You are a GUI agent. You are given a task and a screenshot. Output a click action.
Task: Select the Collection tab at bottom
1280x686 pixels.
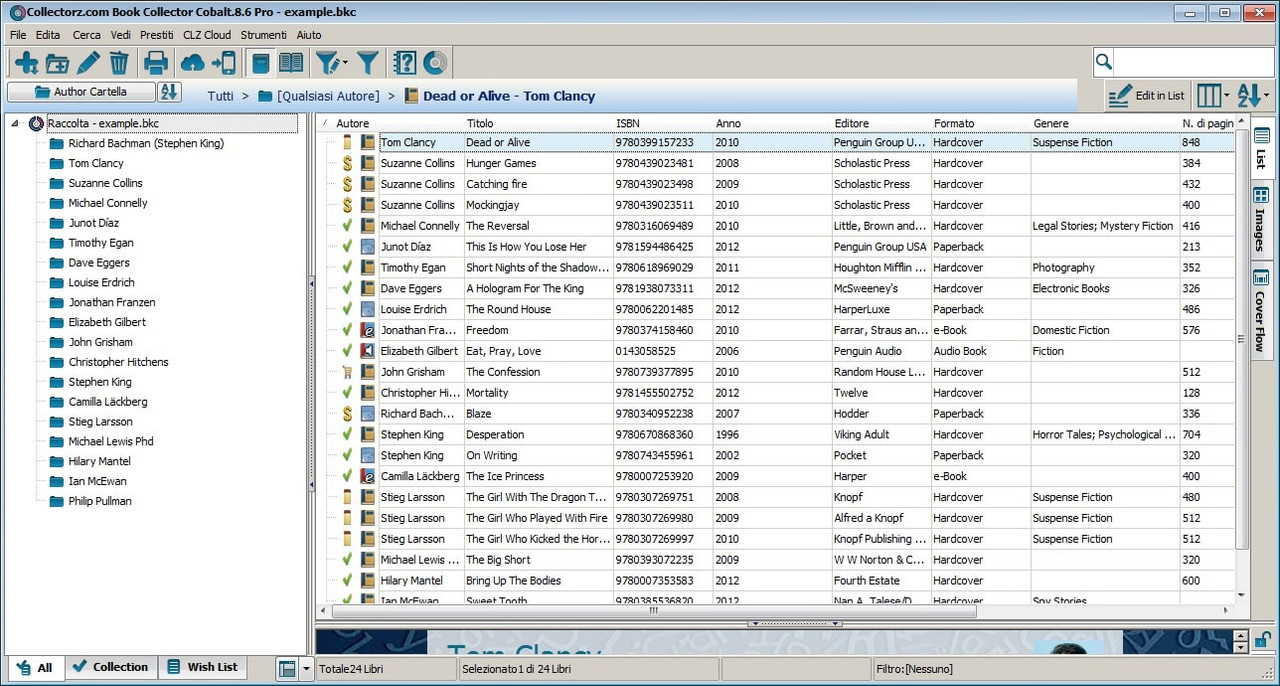click(x=110, y=667)
